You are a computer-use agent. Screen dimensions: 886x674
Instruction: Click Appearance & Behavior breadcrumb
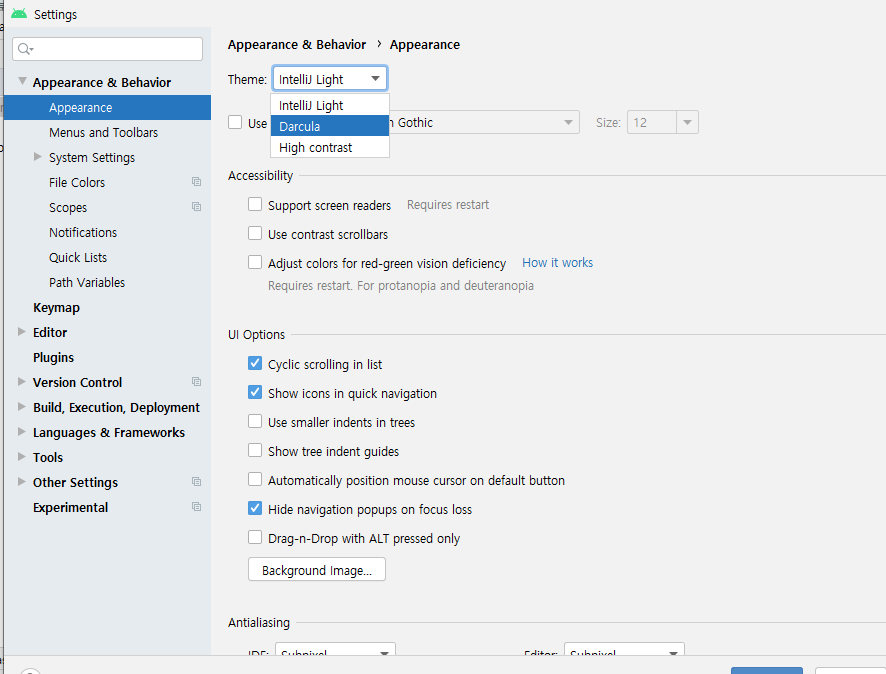(x=297, y=45)
